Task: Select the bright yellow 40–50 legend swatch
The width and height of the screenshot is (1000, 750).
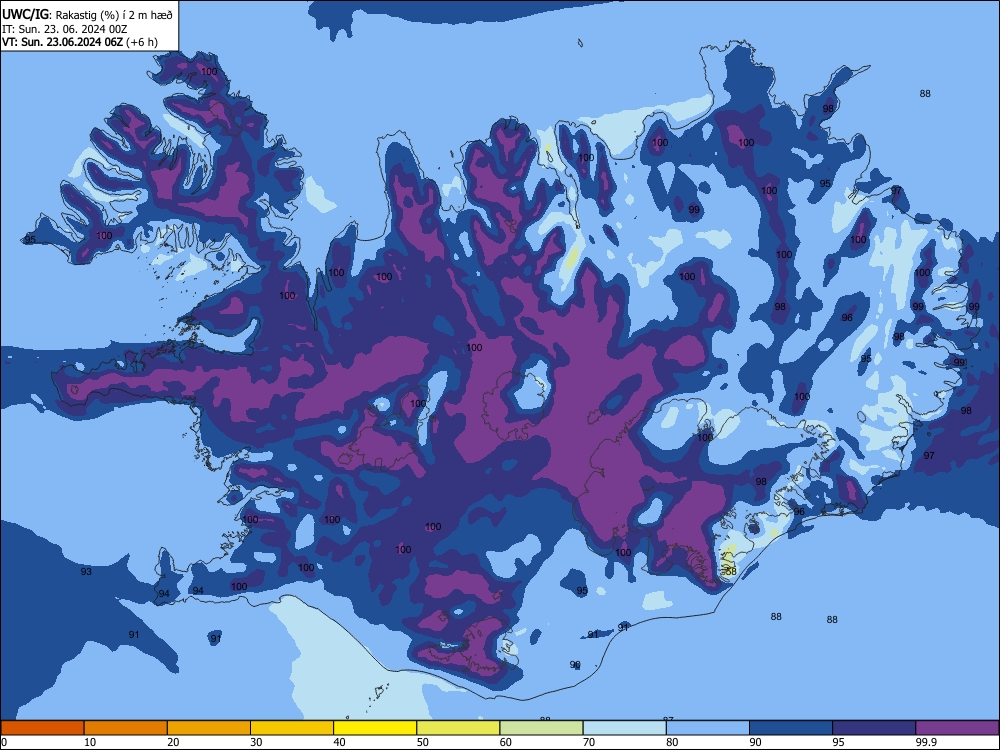Action: (x=375, y=728)
